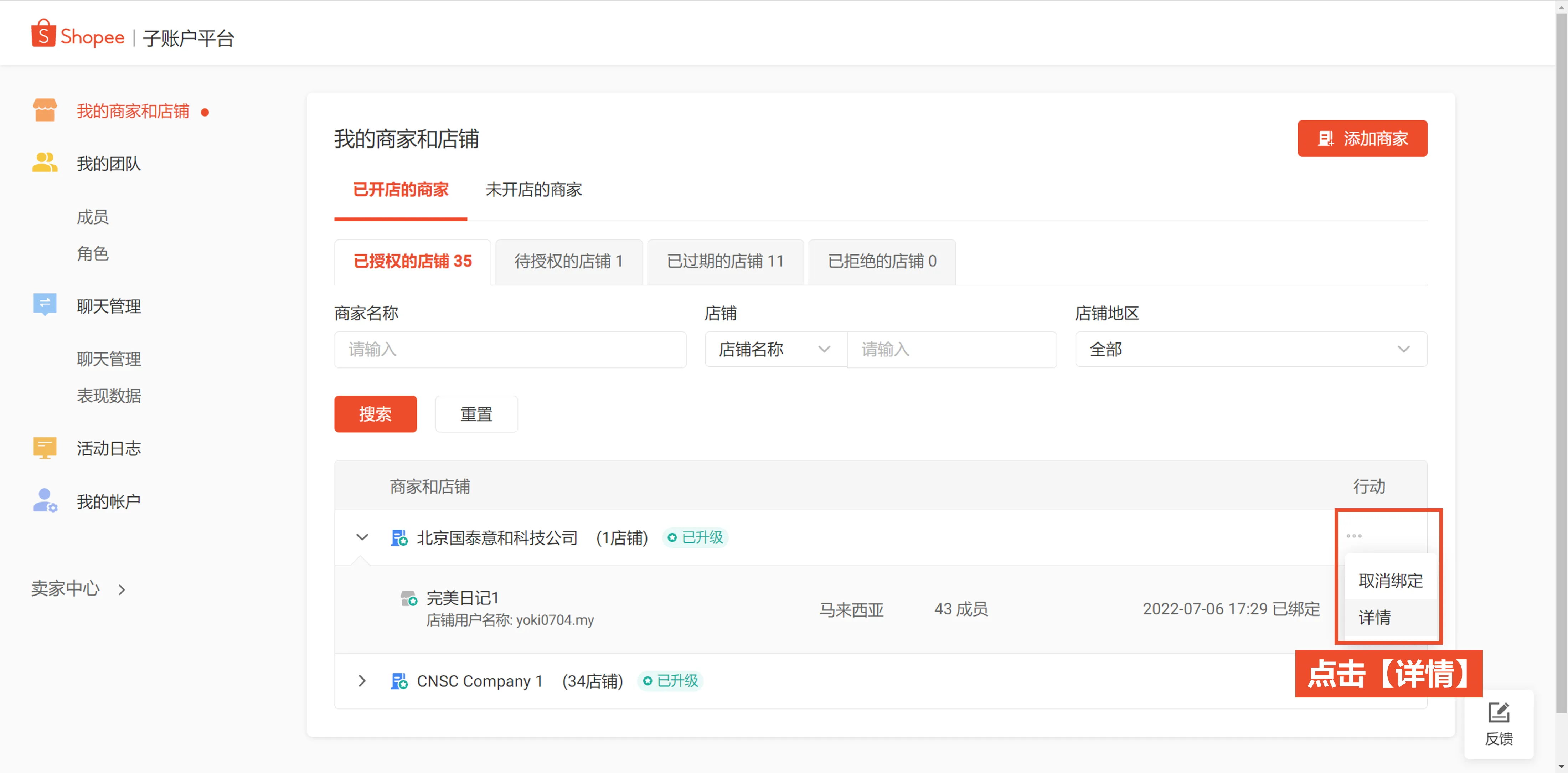Click the Shopee logo
Screen dimensions: 1568x773
(77, 35)
